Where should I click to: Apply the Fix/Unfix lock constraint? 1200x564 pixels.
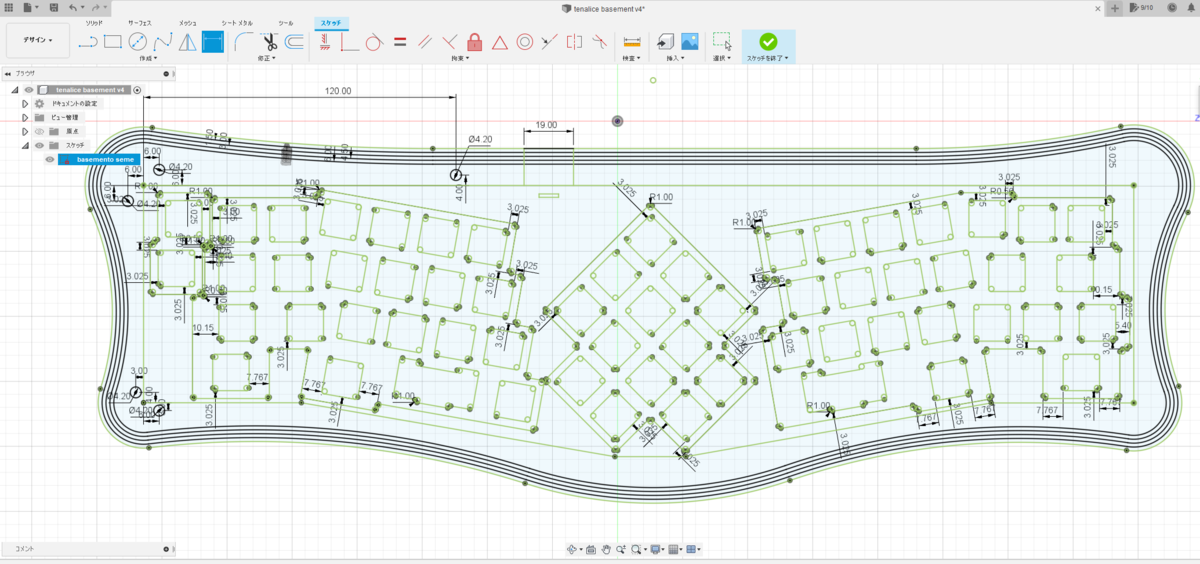click(x=475, y=42)
